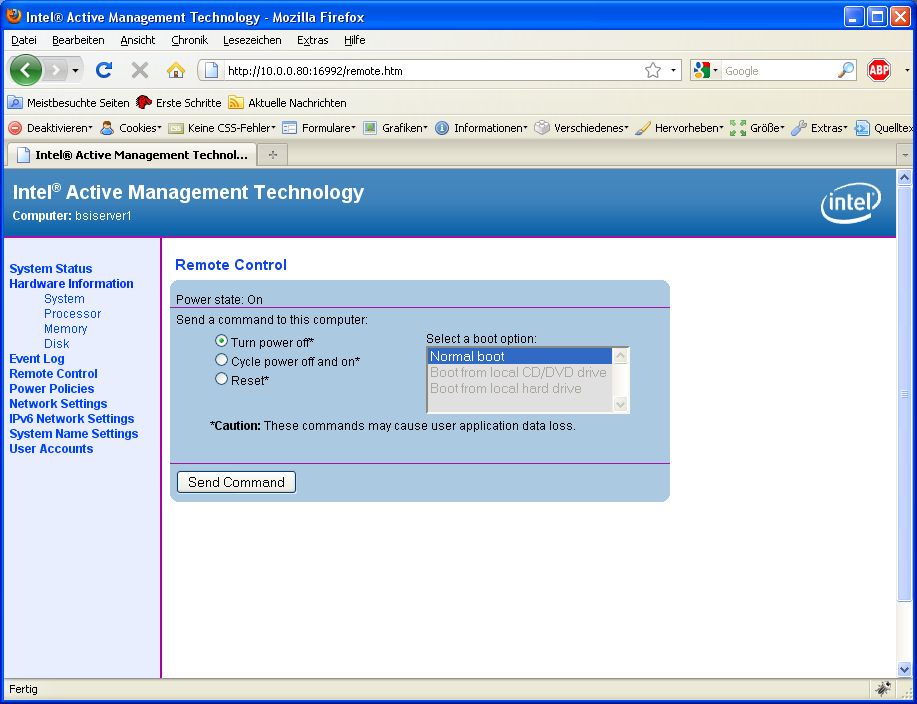
Task: Click the page vertical scrollbar track
Action: click(x=905, y=500)
